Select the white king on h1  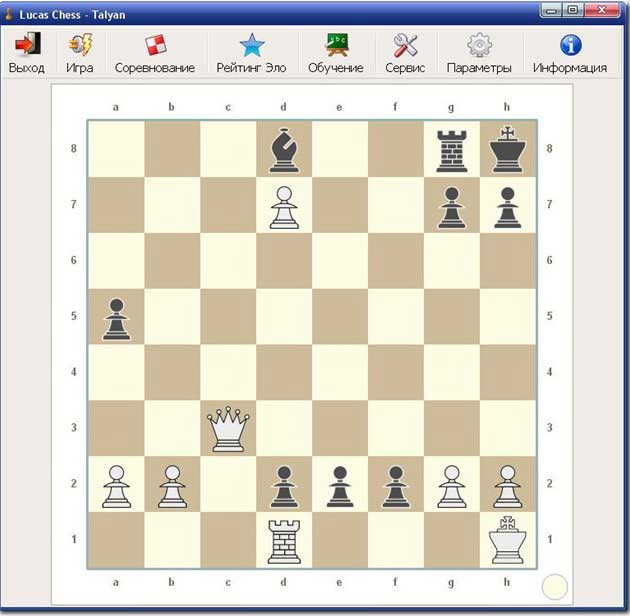click(507, 540)
